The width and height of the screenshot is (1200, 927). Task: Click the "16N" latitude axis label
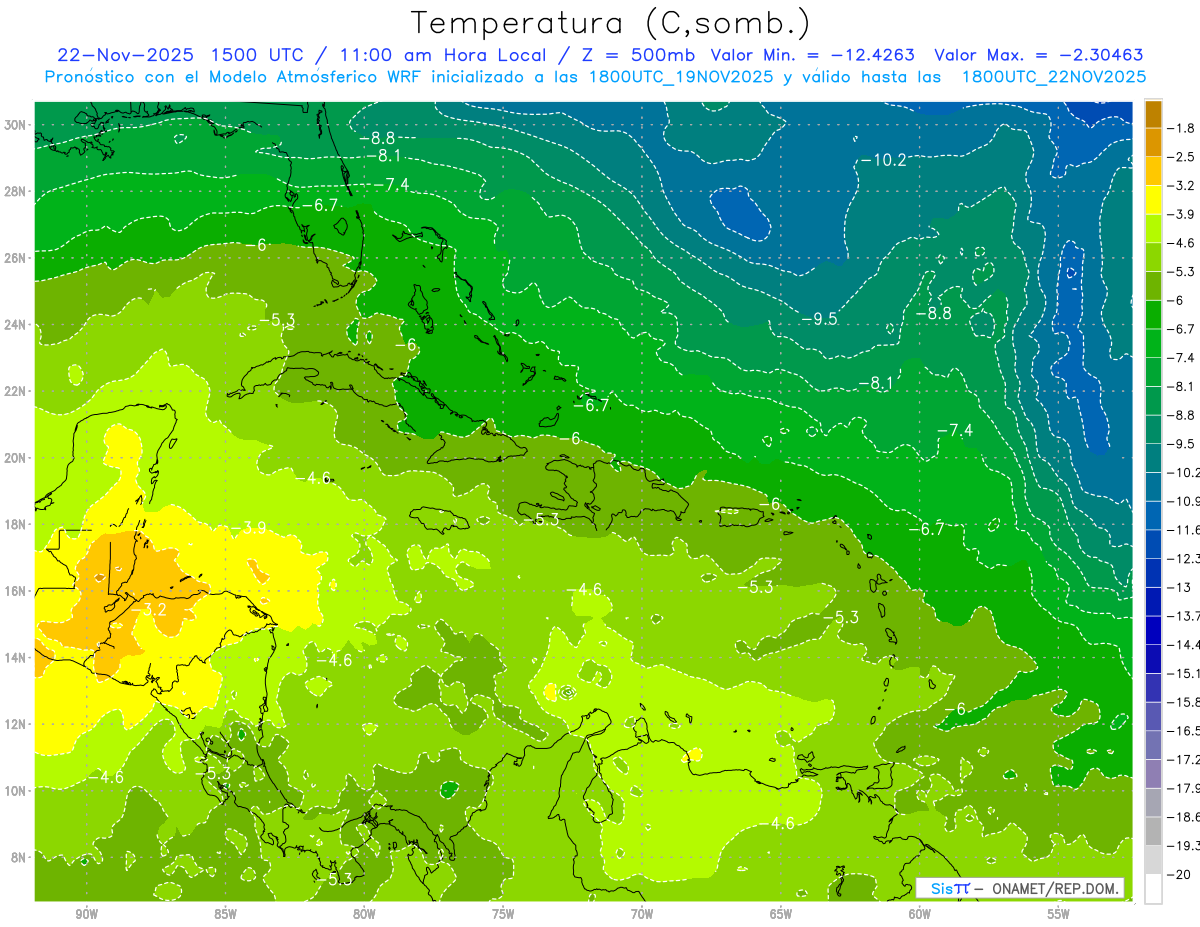pos(16,590)
